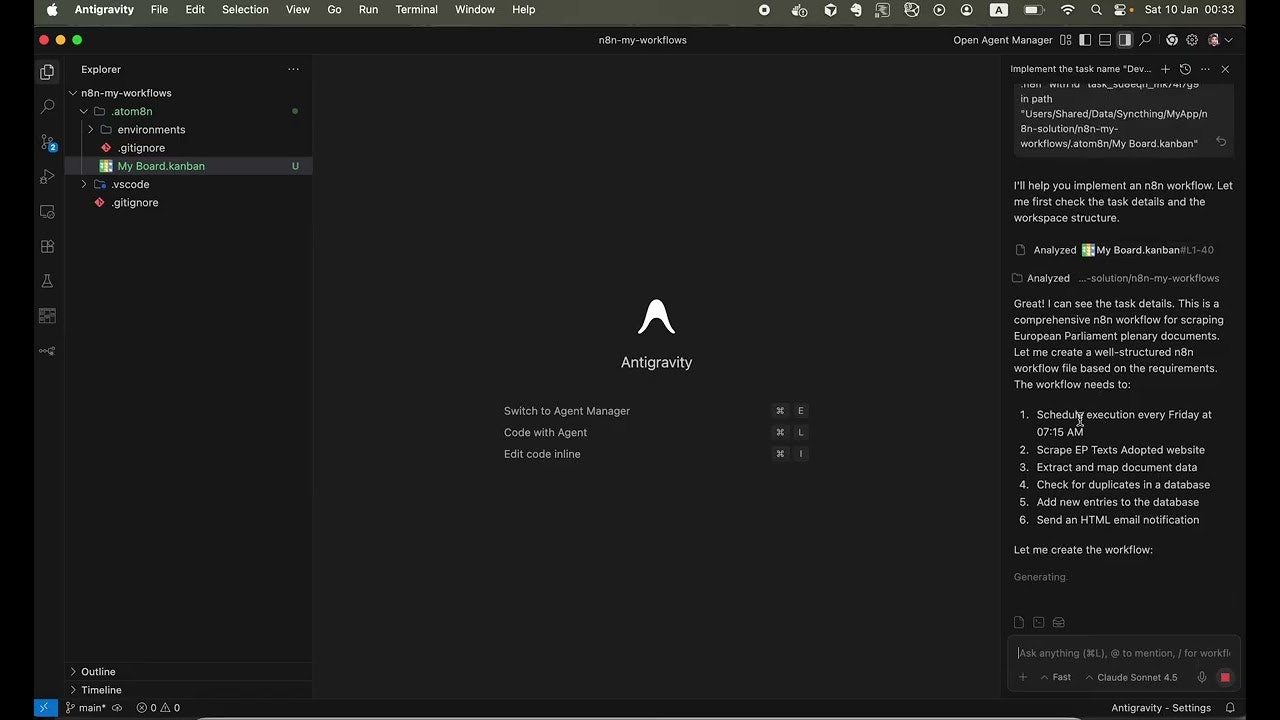Click the customize layout icon in title bar

tap(1066, 40)
